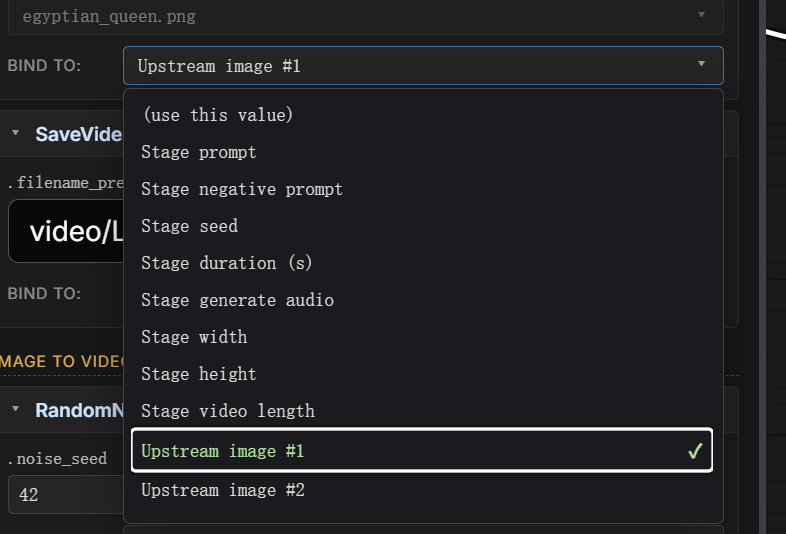
Task: Click arrow of Bind To combo box
Action: [701, 64]
